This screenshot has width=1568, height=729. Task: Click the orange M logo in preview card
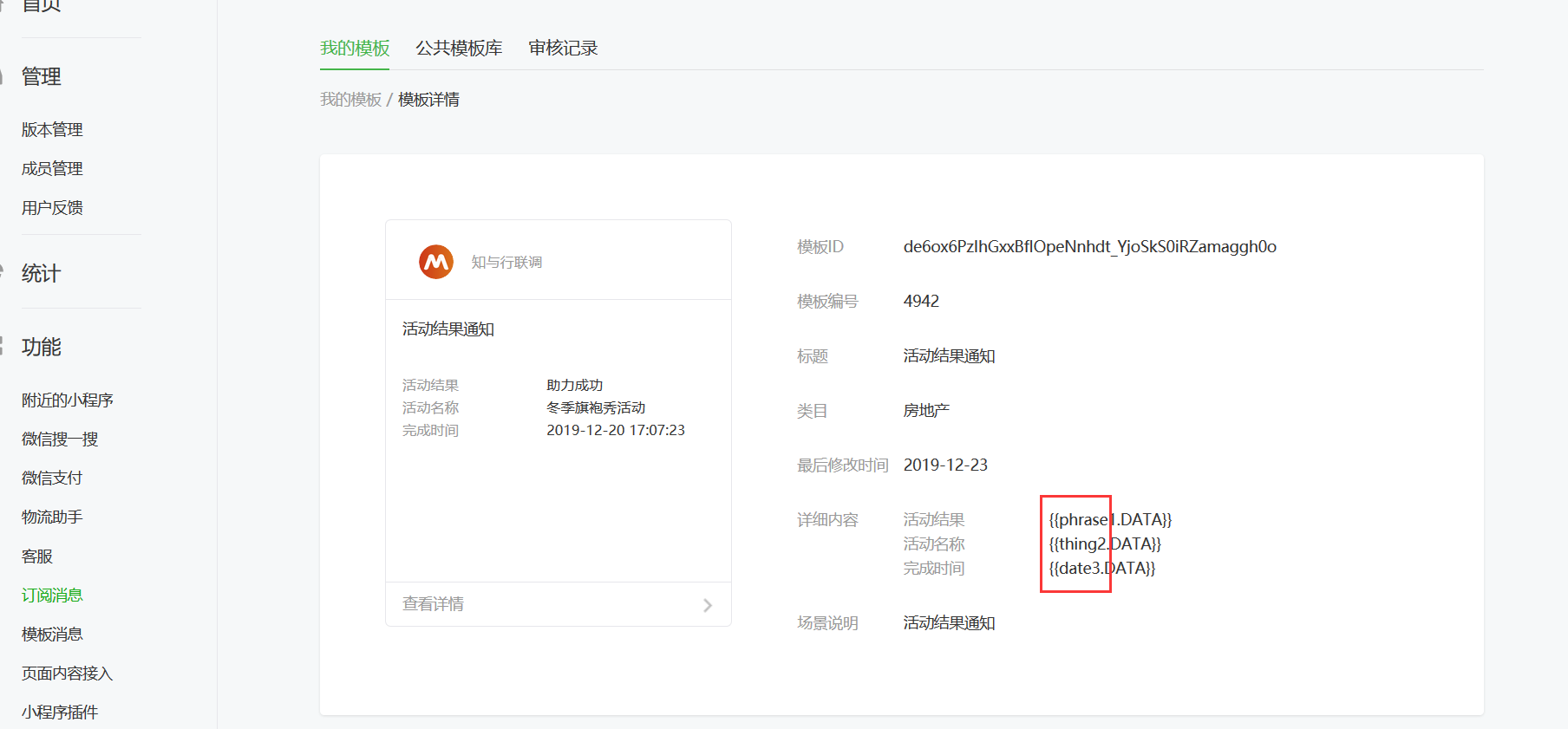click(436, 262)
